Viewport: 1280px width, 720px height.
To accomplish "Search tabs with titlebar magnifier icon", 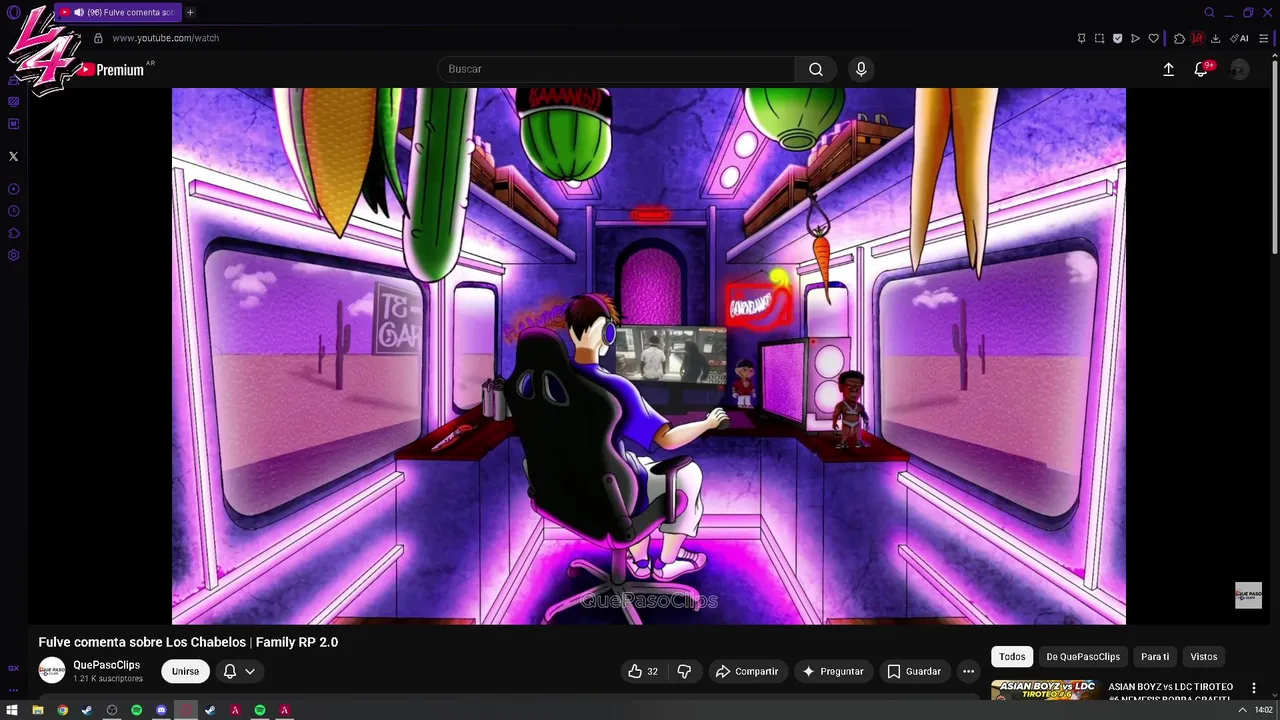I will [1209, 12].
